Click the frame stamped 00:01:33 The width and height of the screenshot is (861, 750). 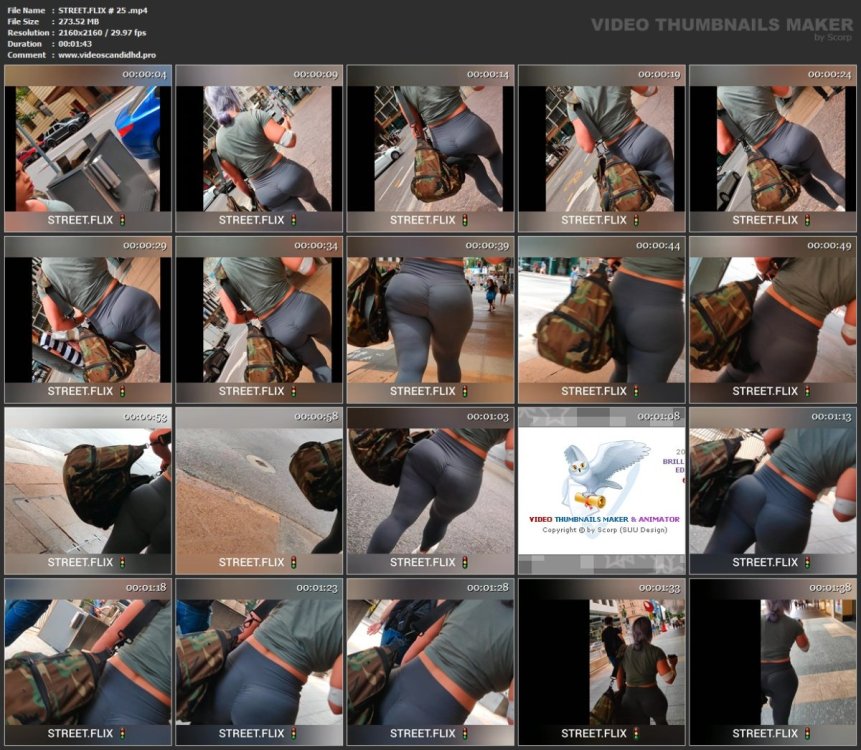[602, 662]
